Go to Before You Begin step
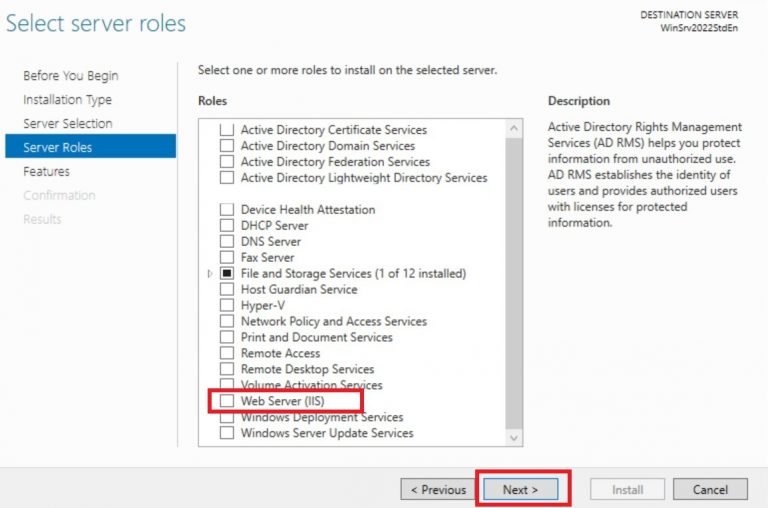Screen dimensions: 768x508 point(71,76)
